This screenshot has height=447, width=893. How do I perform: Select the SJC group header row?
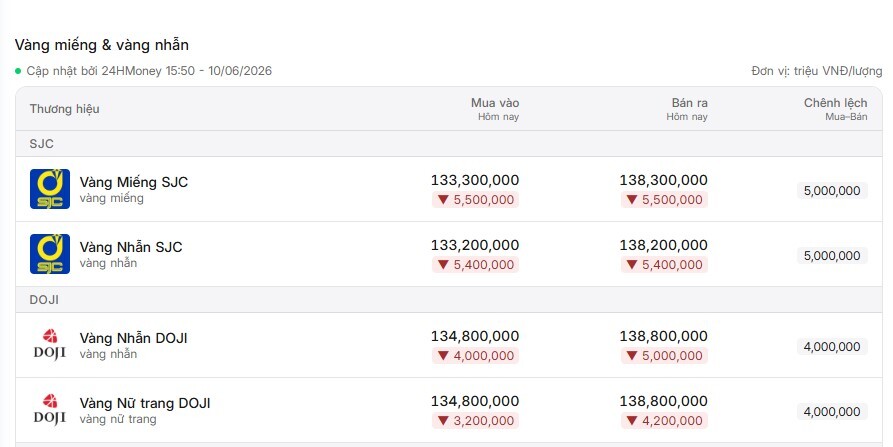click(449, 143)
